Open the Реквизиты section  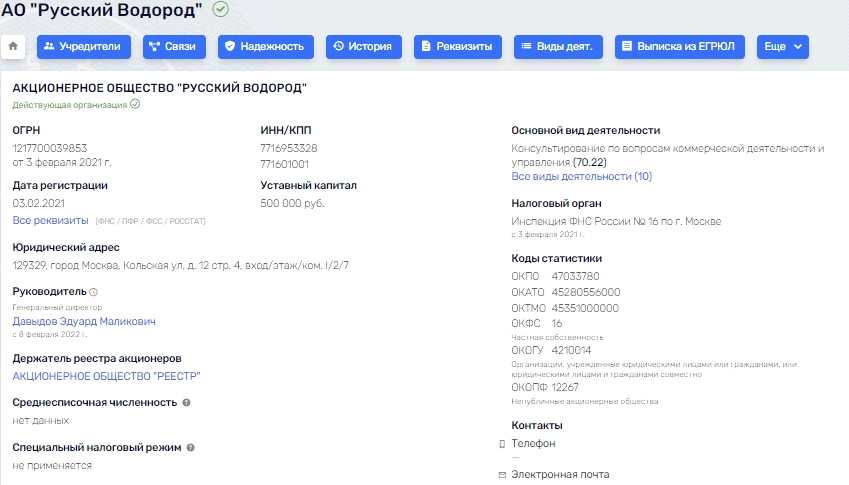point(458,47)
